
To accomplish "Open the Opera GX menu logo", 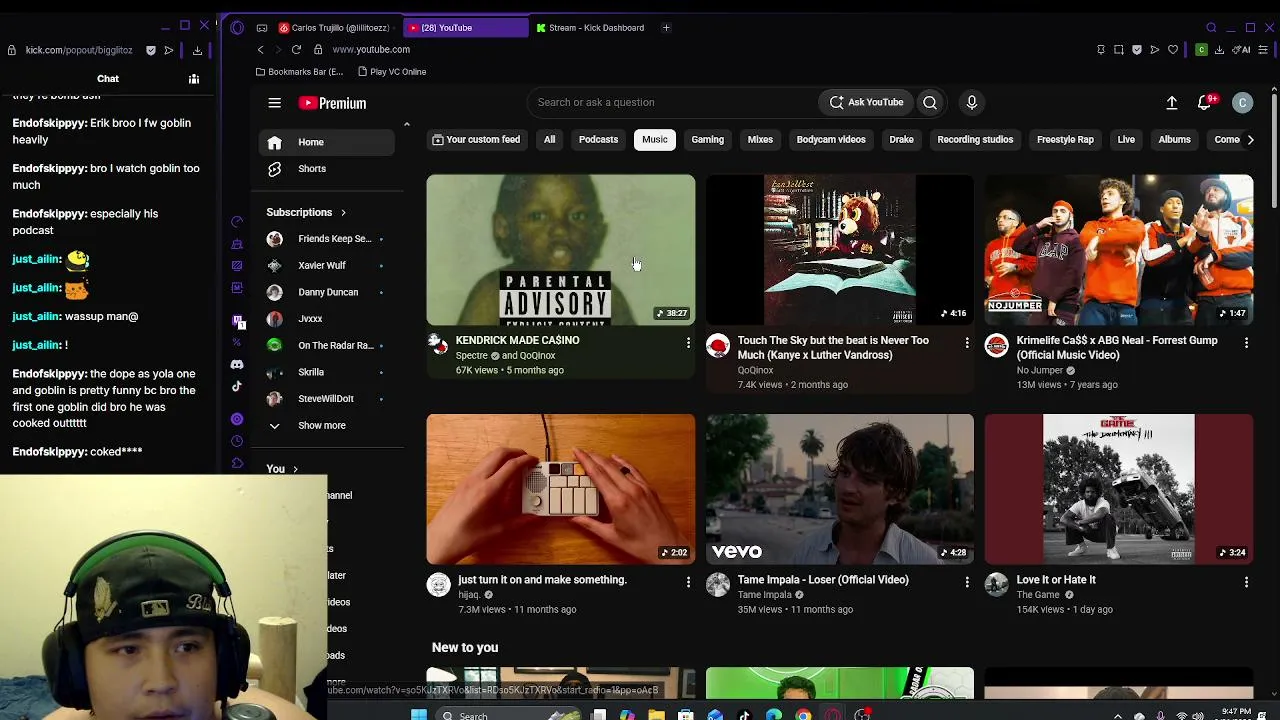I will [x=237, y=27].
